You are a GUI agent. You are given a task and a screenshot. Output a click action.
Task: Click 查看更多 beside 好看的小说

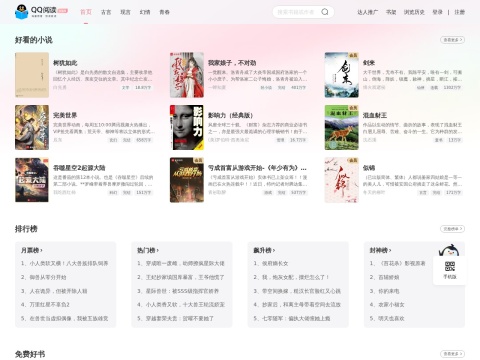pos(452,40)
